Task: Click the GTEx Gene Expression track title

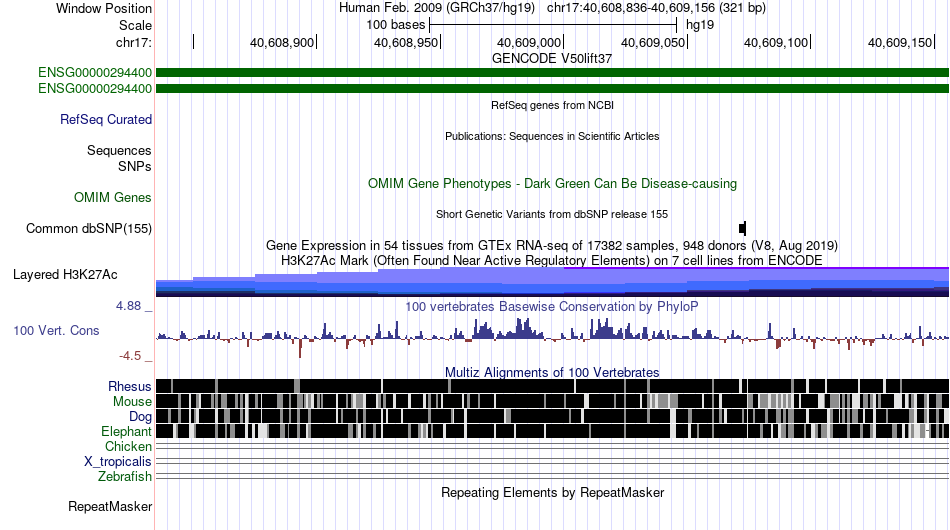Action: [x=552, y=245]
